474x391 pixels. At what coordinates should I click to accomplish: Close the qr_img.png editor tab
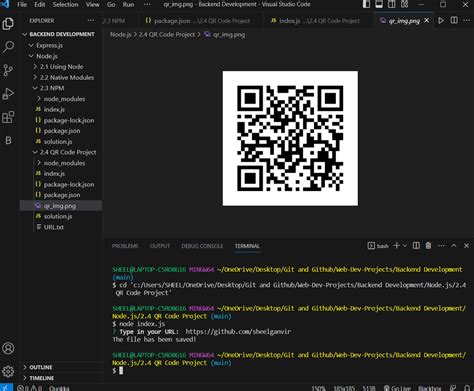pos(427,20)
